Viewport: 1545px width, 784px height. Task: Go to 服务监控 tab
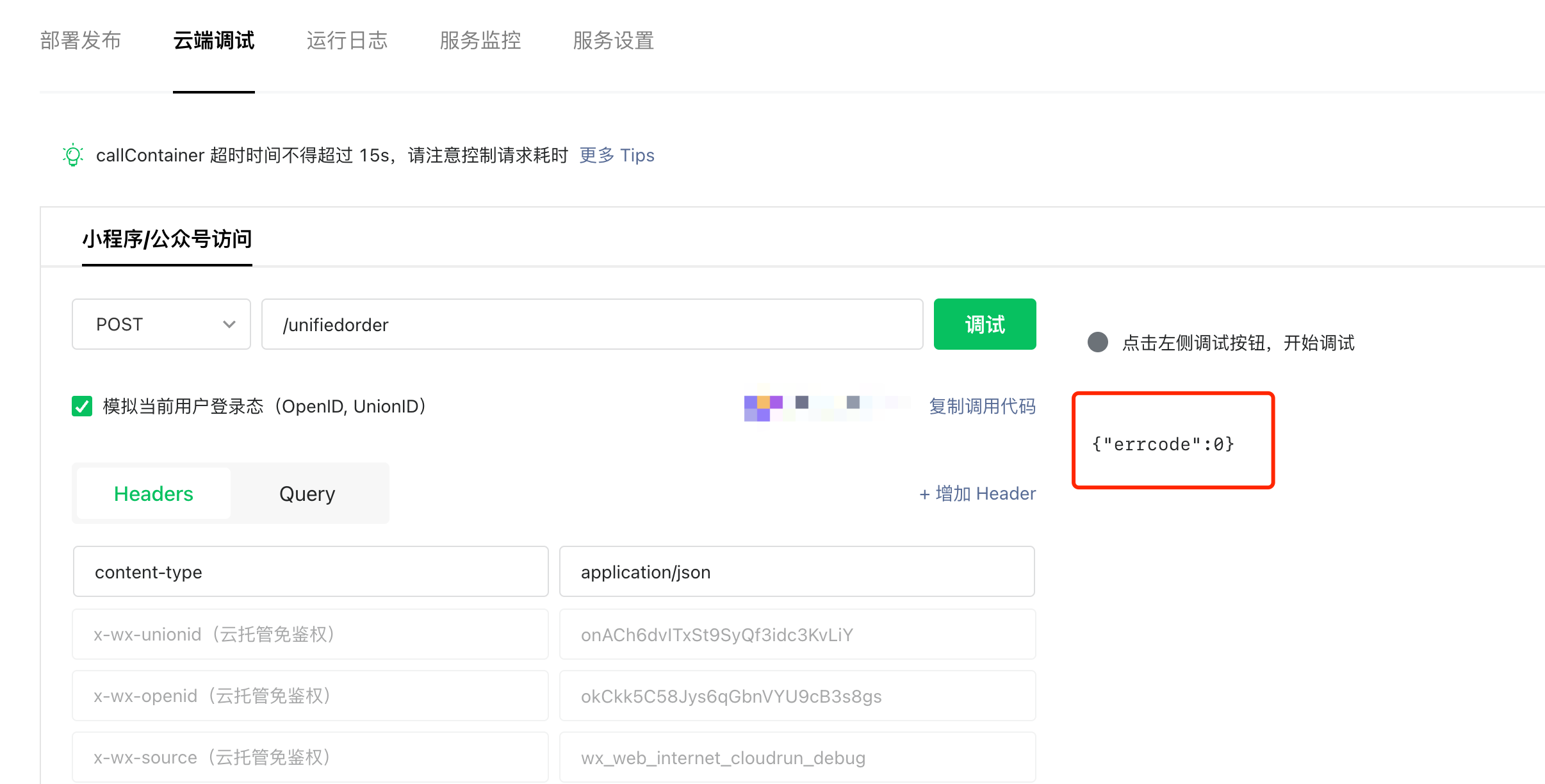pos(480,40)
